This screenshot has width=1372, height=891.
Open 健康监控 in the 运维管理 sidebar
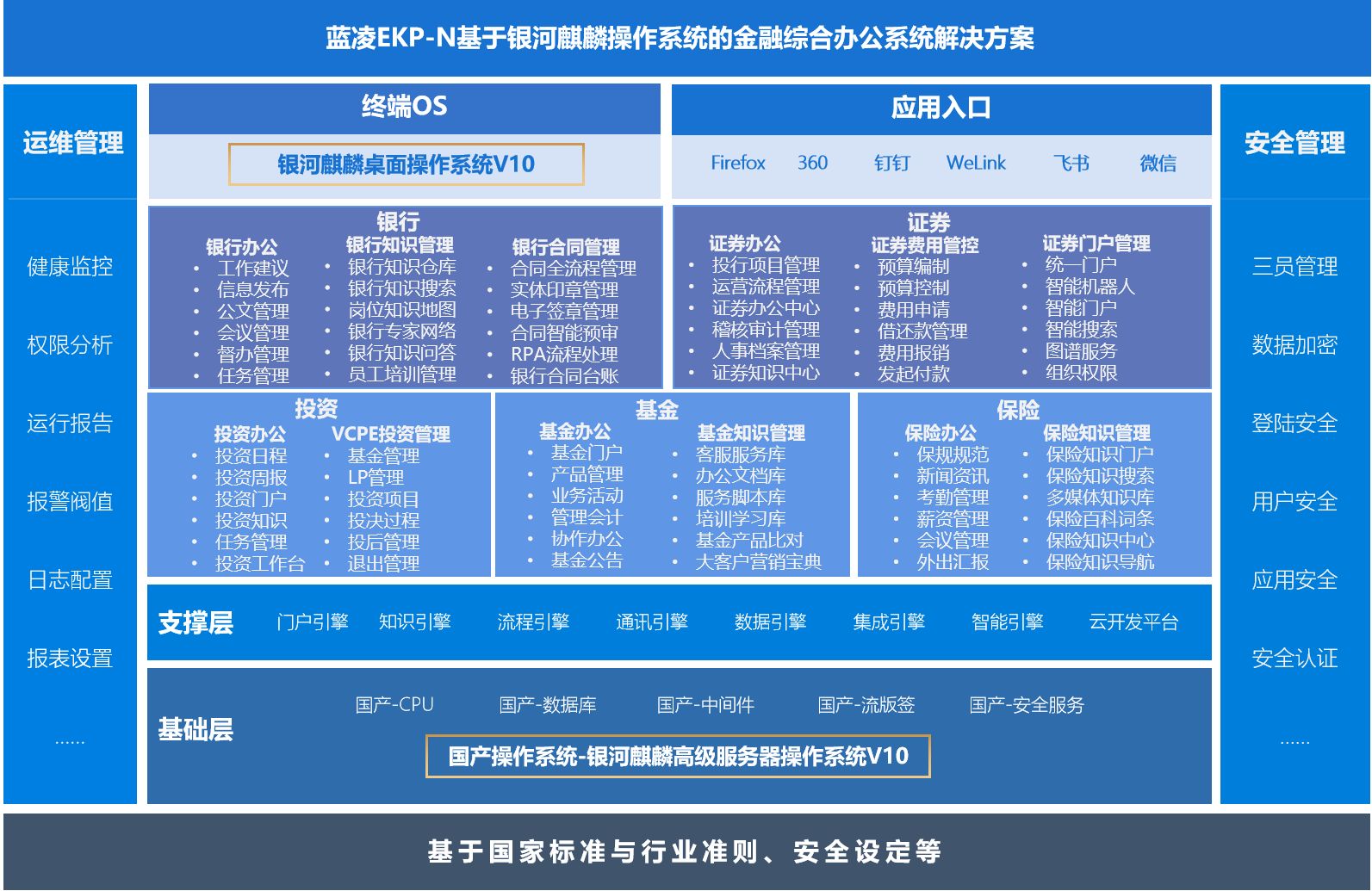(70, 267)
